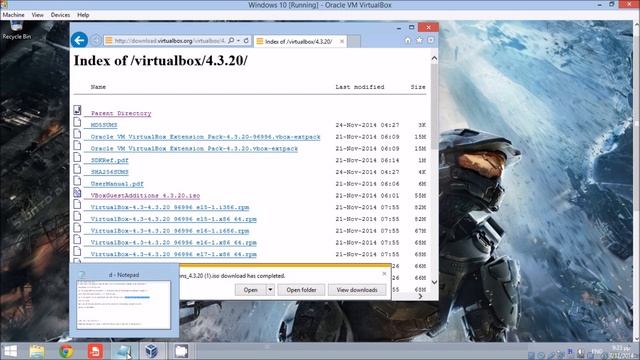Viewport: 640px width, 360px height.
Task: Click the Notepad window preview thumbnail
Action: point(123,304)
